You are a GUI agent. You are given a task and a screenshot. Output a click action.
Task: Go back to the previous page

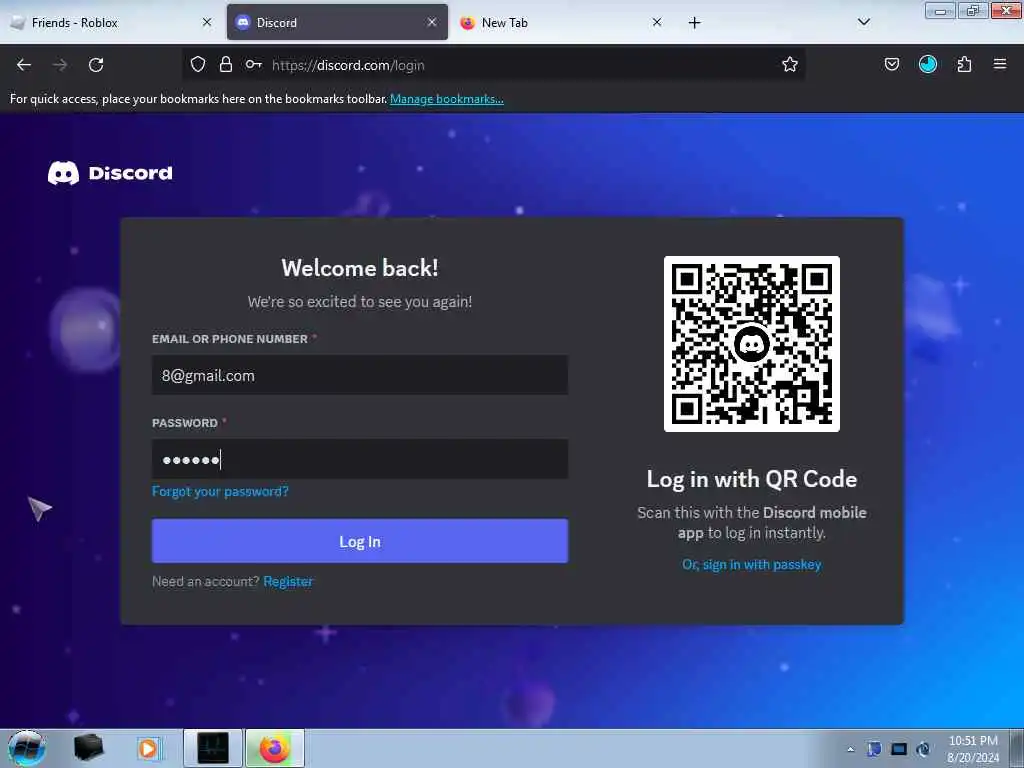point(24,65)
